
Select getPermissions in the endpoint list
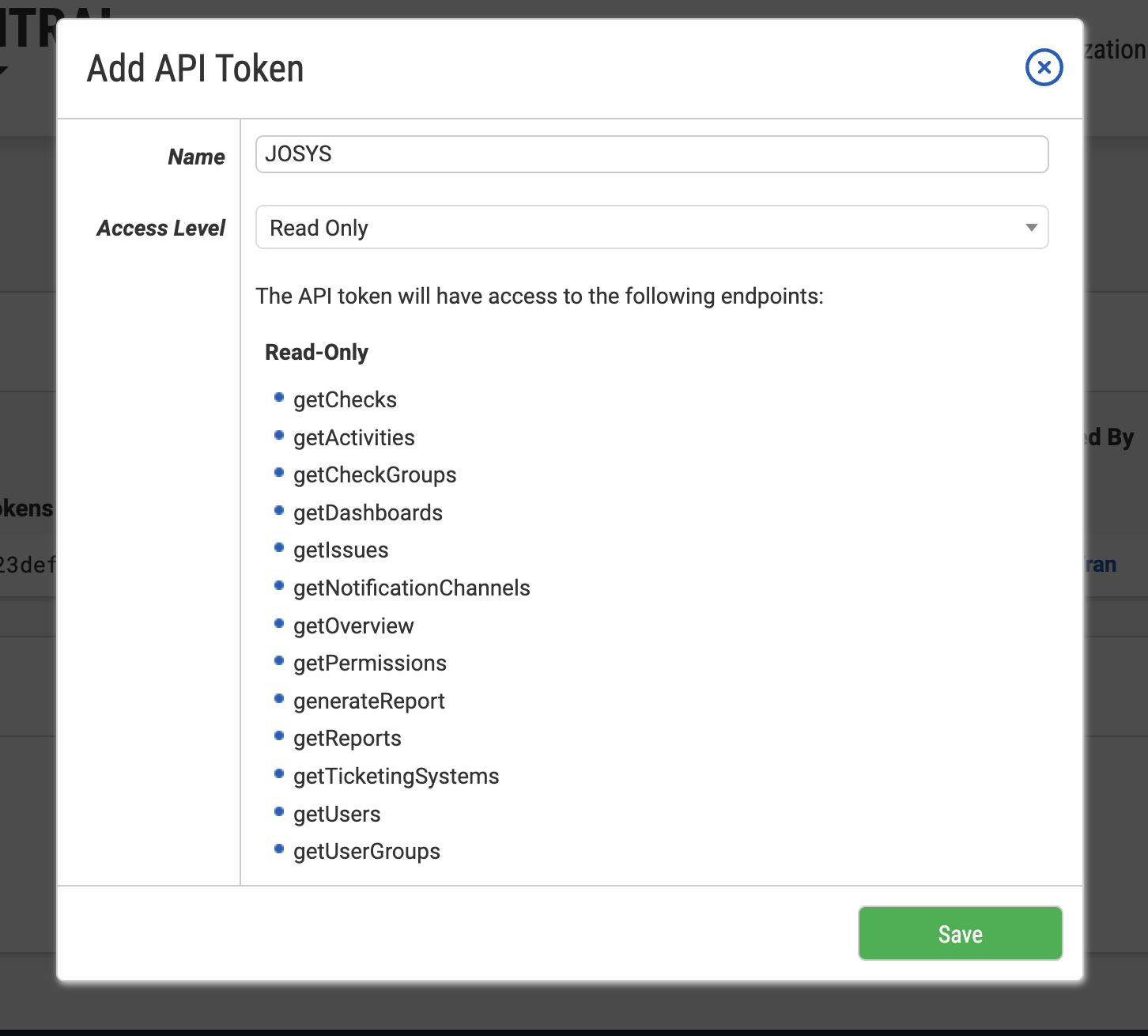[x=369, y=664]
